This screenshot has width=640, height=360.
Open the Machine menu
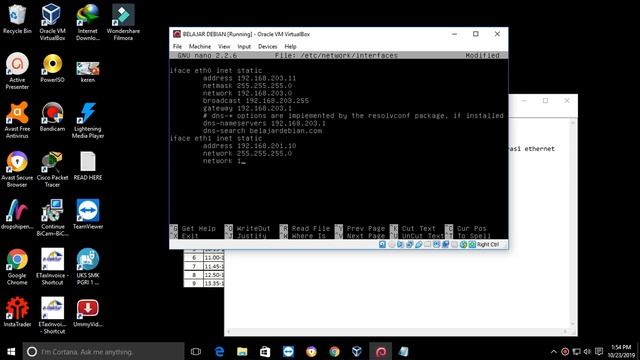200,47
